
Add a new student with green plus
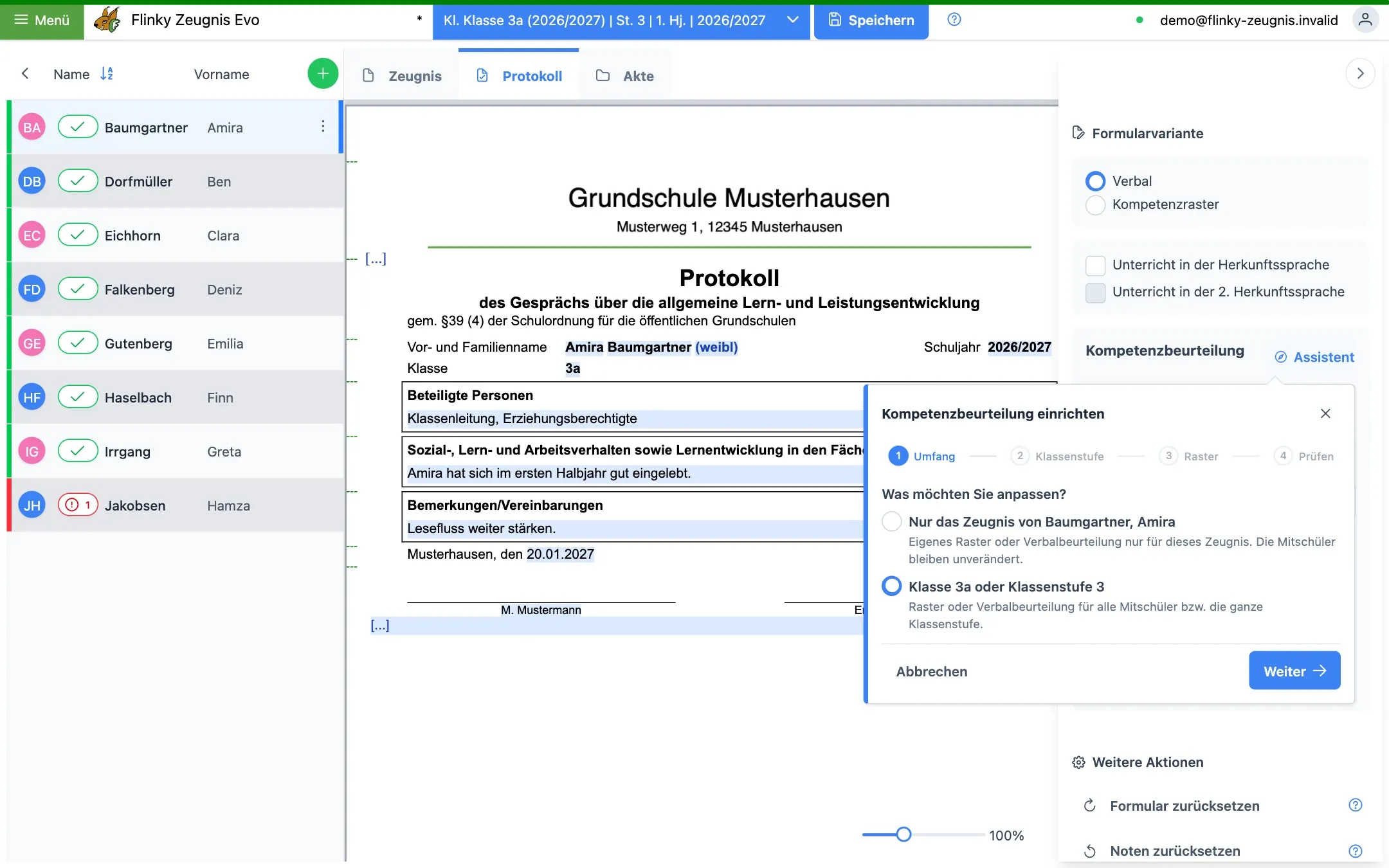323,73
